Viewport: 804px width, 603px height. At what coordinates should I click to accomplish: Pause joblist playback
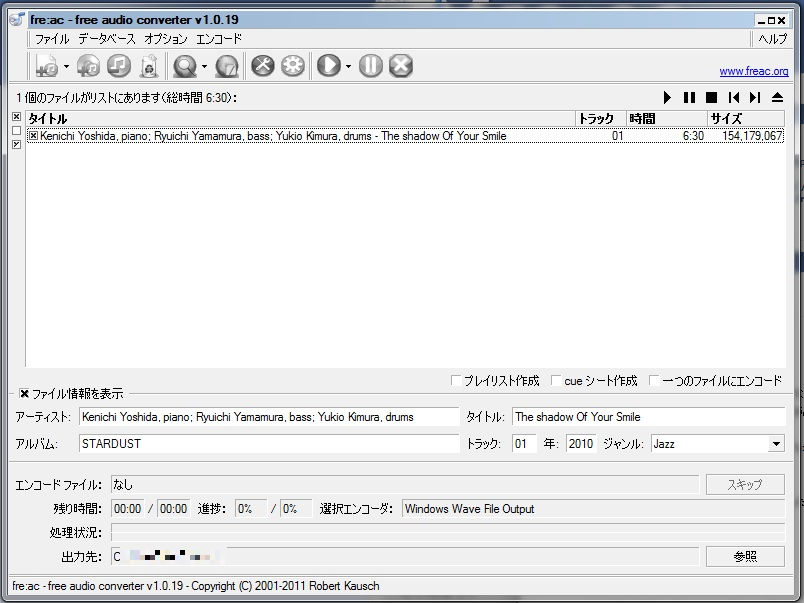pyautogui.click(x=689, y=97)
